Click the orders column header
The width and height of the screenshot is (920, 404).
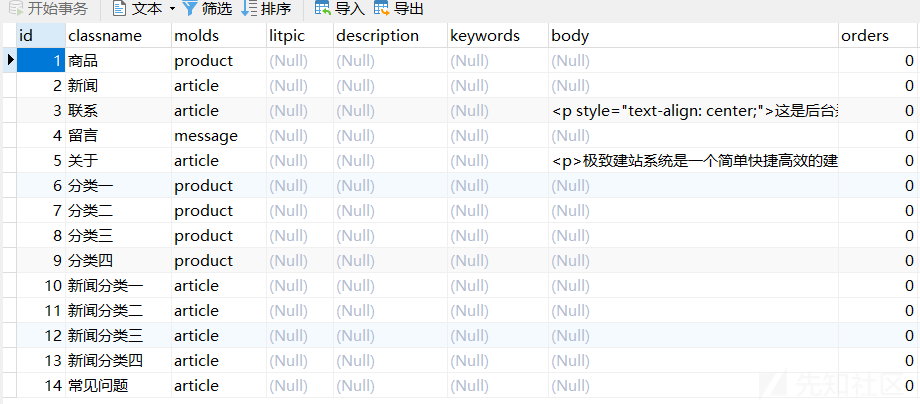[865, 36]
